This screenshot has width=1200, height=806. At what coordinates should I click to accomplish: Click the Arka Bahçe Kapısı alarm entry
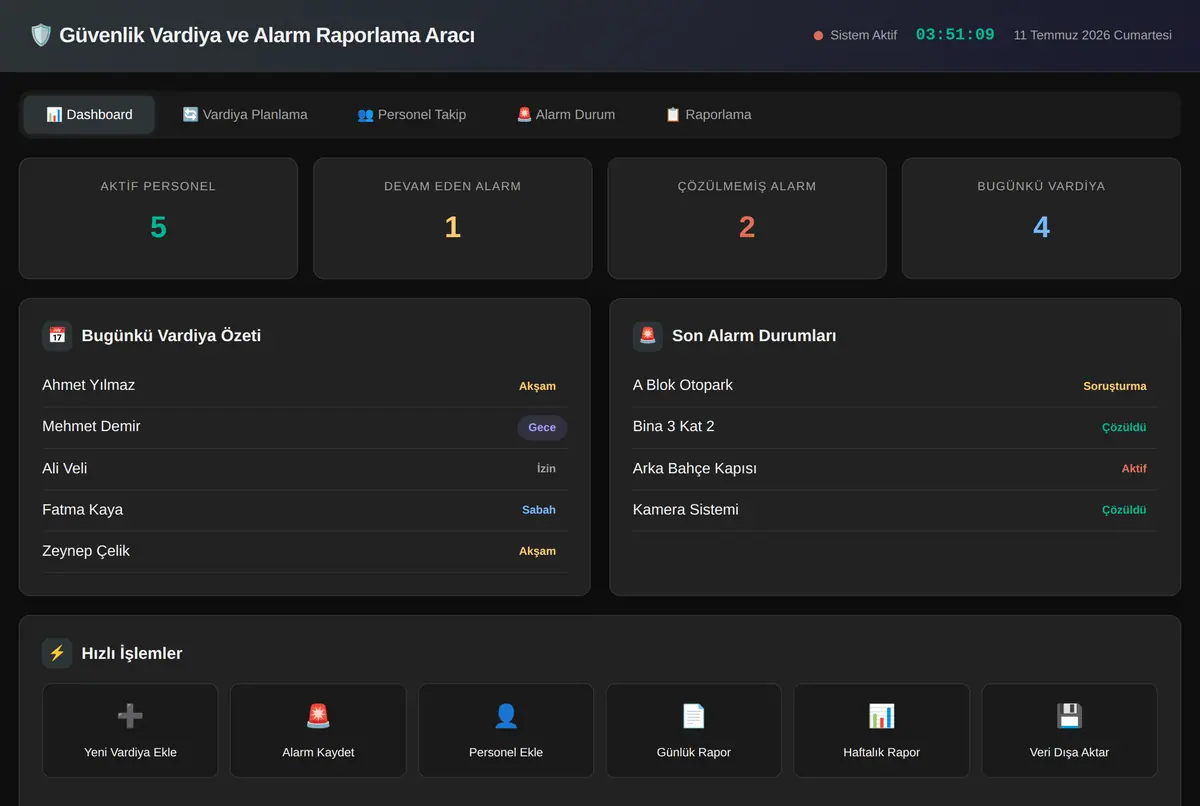[x=894, y=468]
